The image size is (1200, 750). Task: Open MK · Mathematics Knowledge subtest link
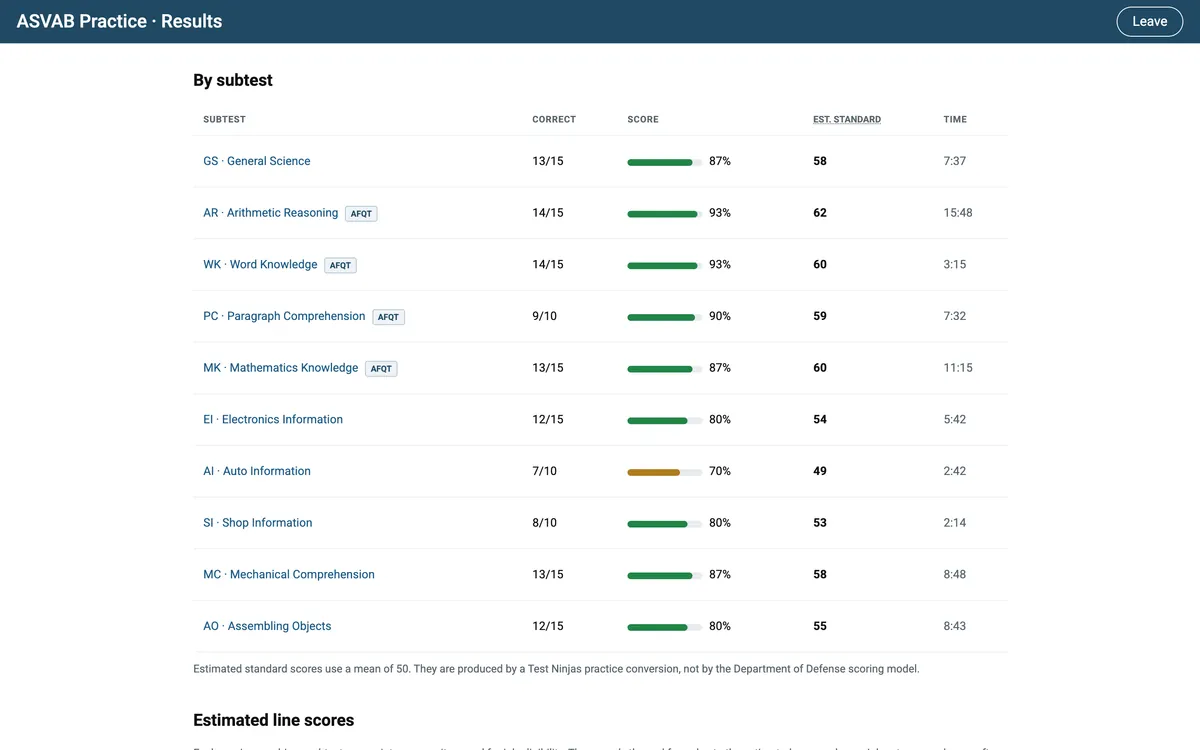click(281, 368)
